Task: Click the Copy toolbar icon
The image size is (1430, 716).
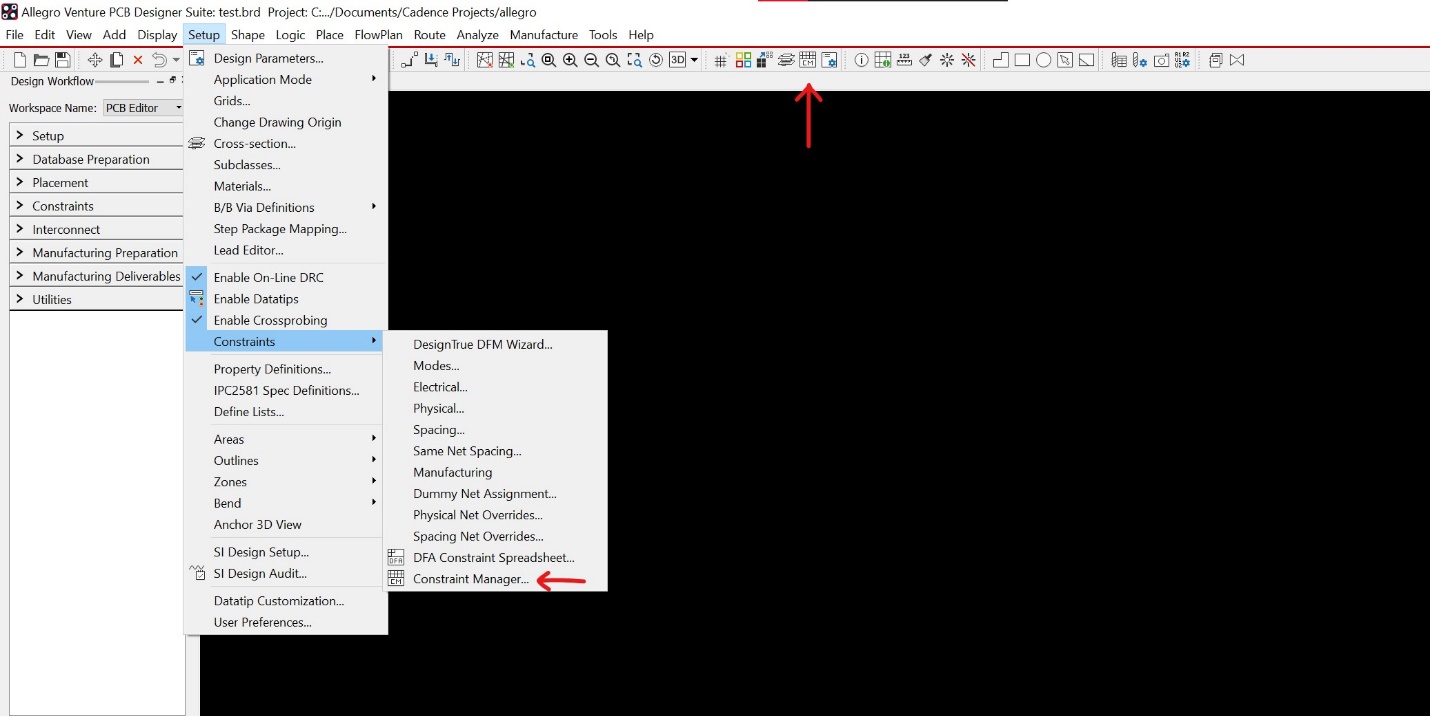Action: [x=117, y=60]
